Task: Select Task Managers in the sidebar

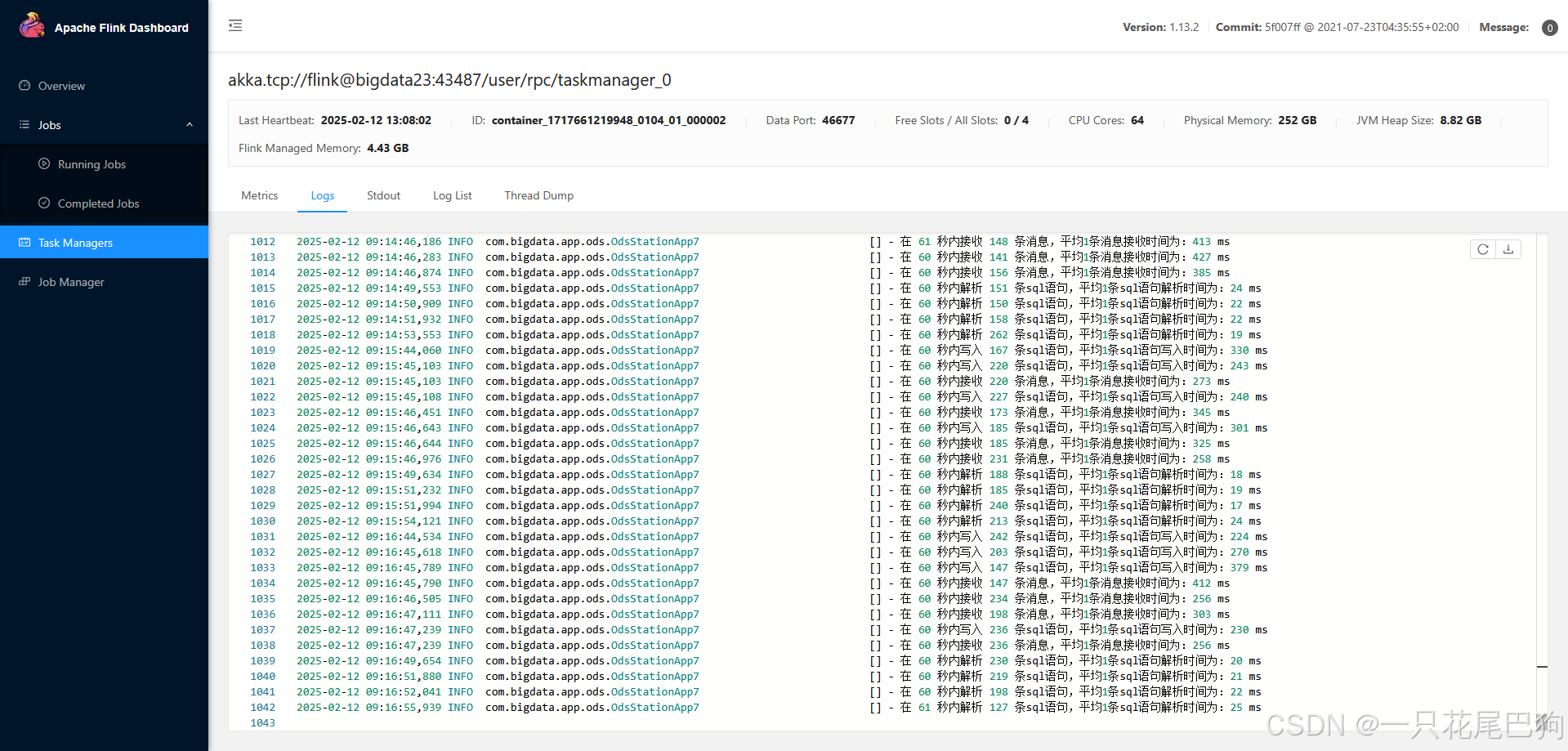Action: [x=104, y=243]
